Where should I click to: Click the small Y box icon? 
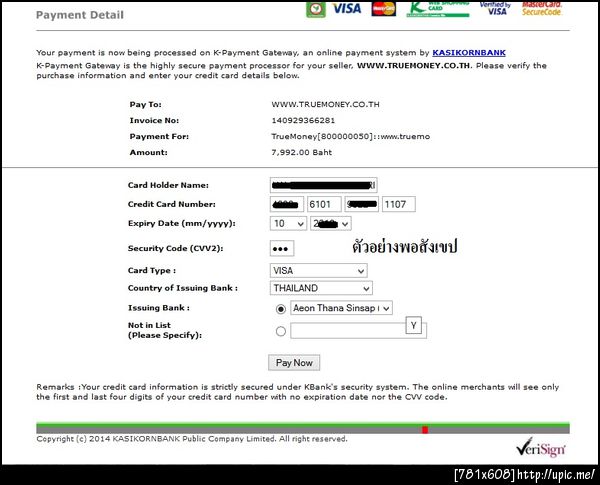click(x=413, y=325)
